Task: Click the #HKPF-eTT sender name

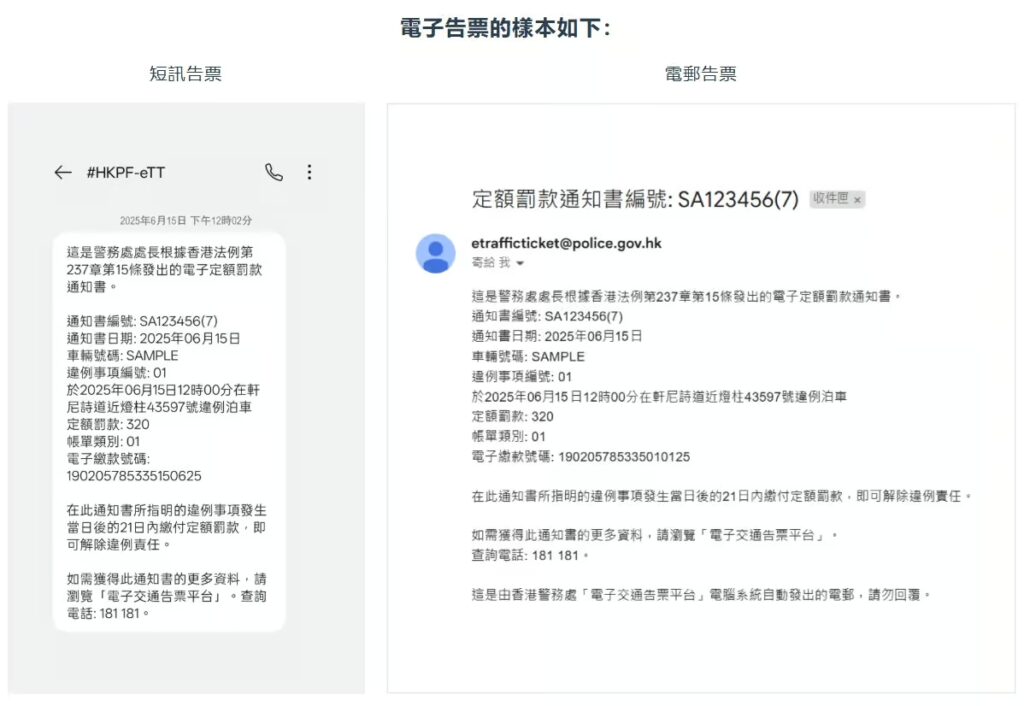Action: pos(125,172)
